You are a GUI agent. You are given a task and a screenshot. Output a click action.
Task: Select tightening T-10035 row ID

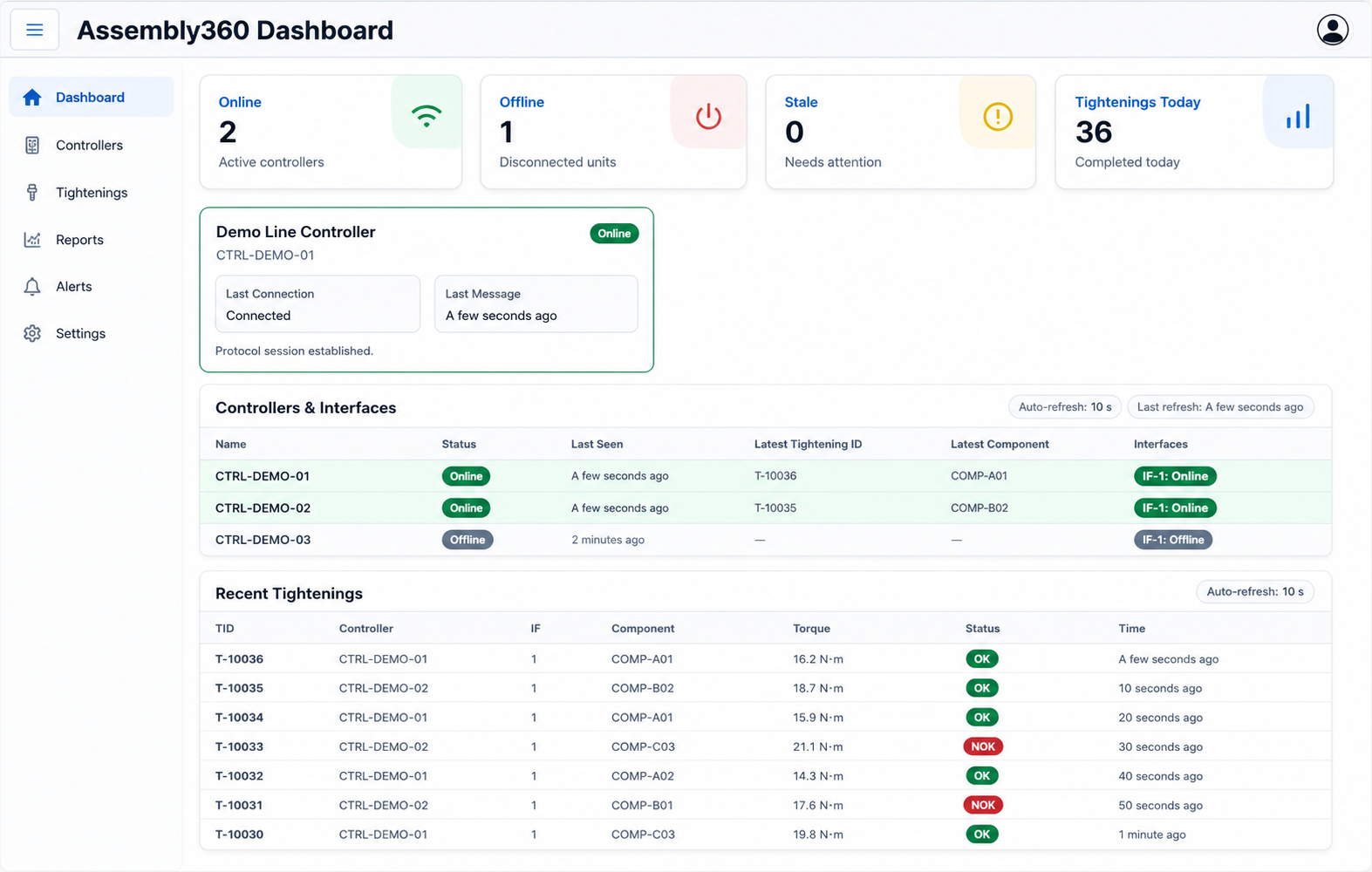coord(239,688)
